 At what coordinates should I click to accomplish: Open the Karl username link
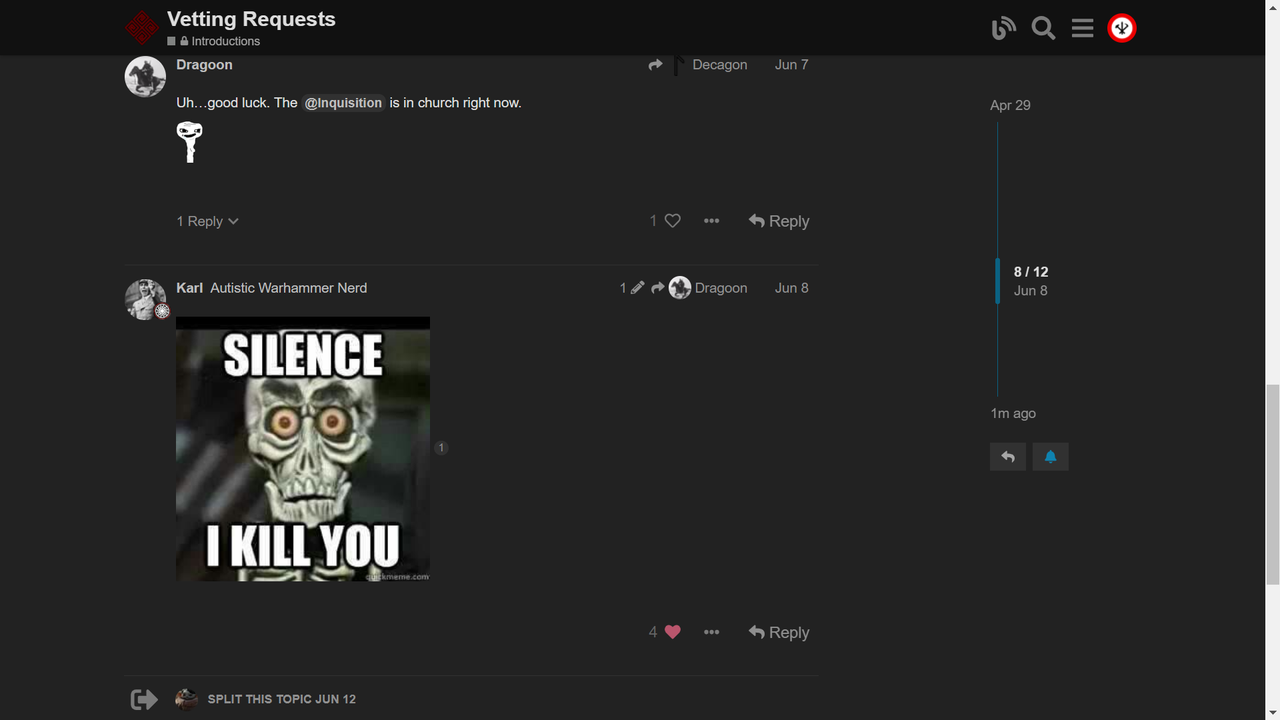189,288
